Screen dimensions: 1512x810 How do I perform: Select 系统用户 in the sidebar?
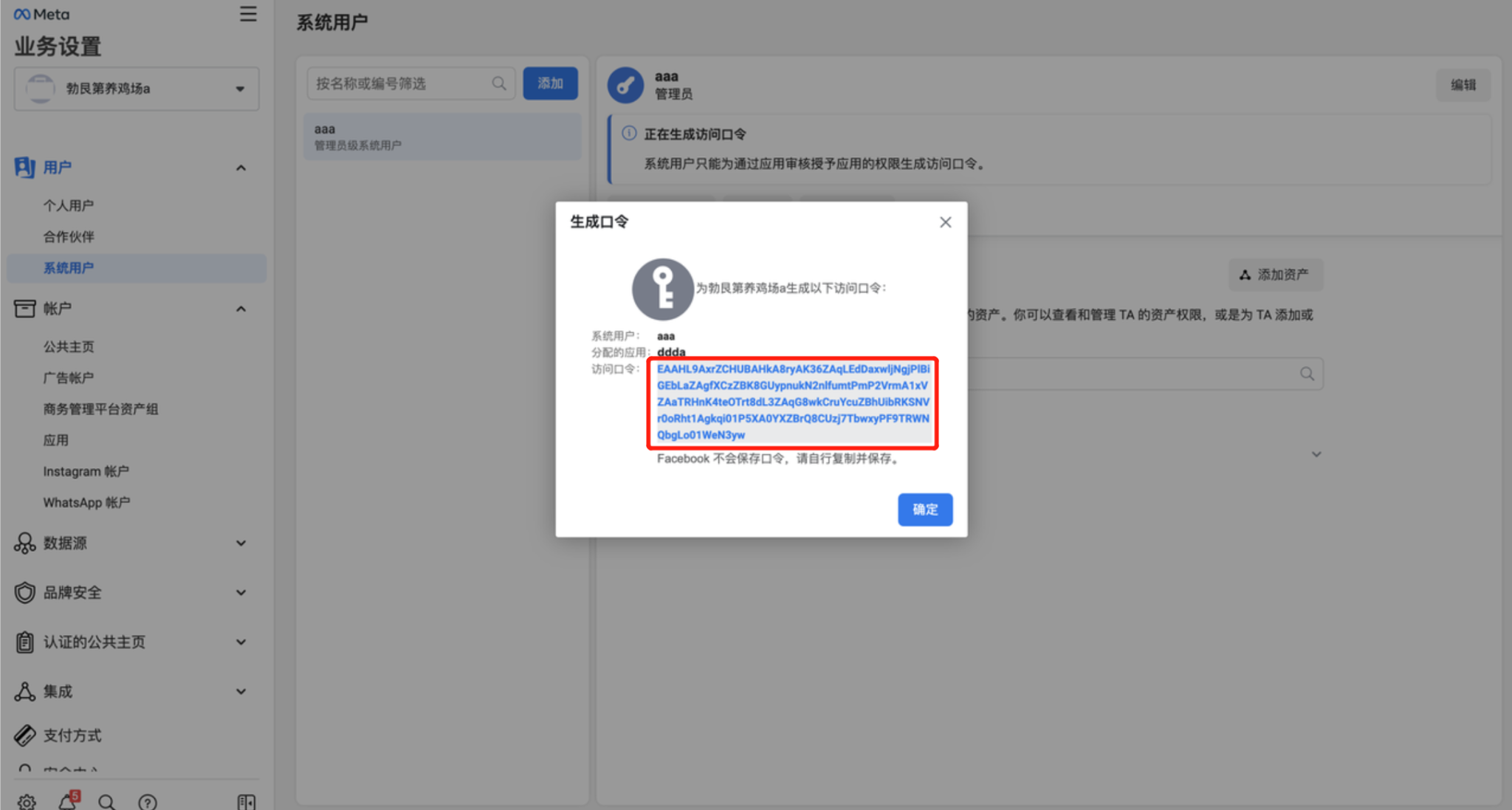[68, 268]
